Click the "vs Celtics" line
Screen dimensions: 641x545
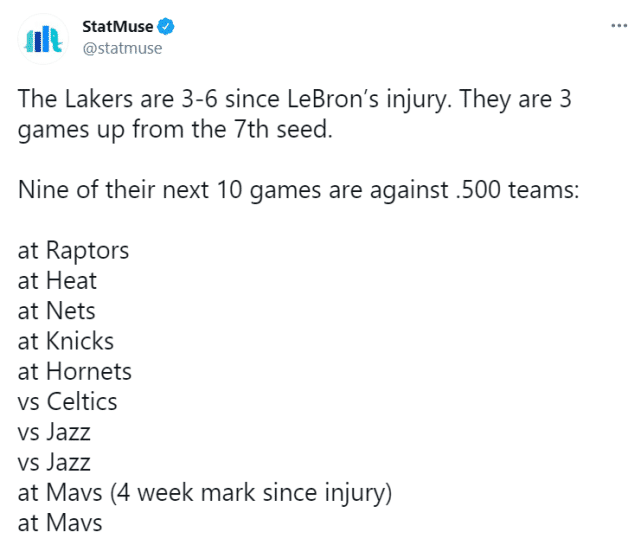click(68, 402)
